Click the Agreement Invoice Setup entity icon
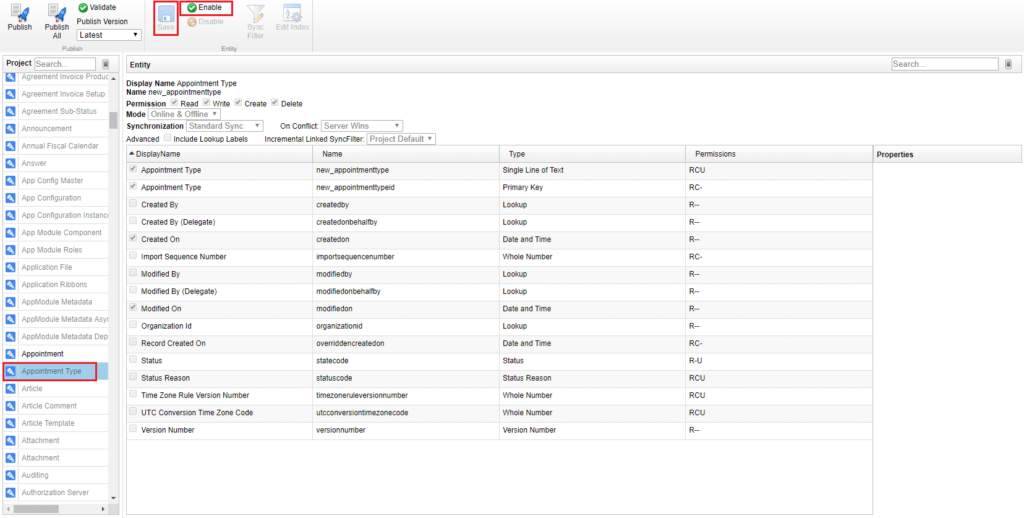 tap(10, 94)
